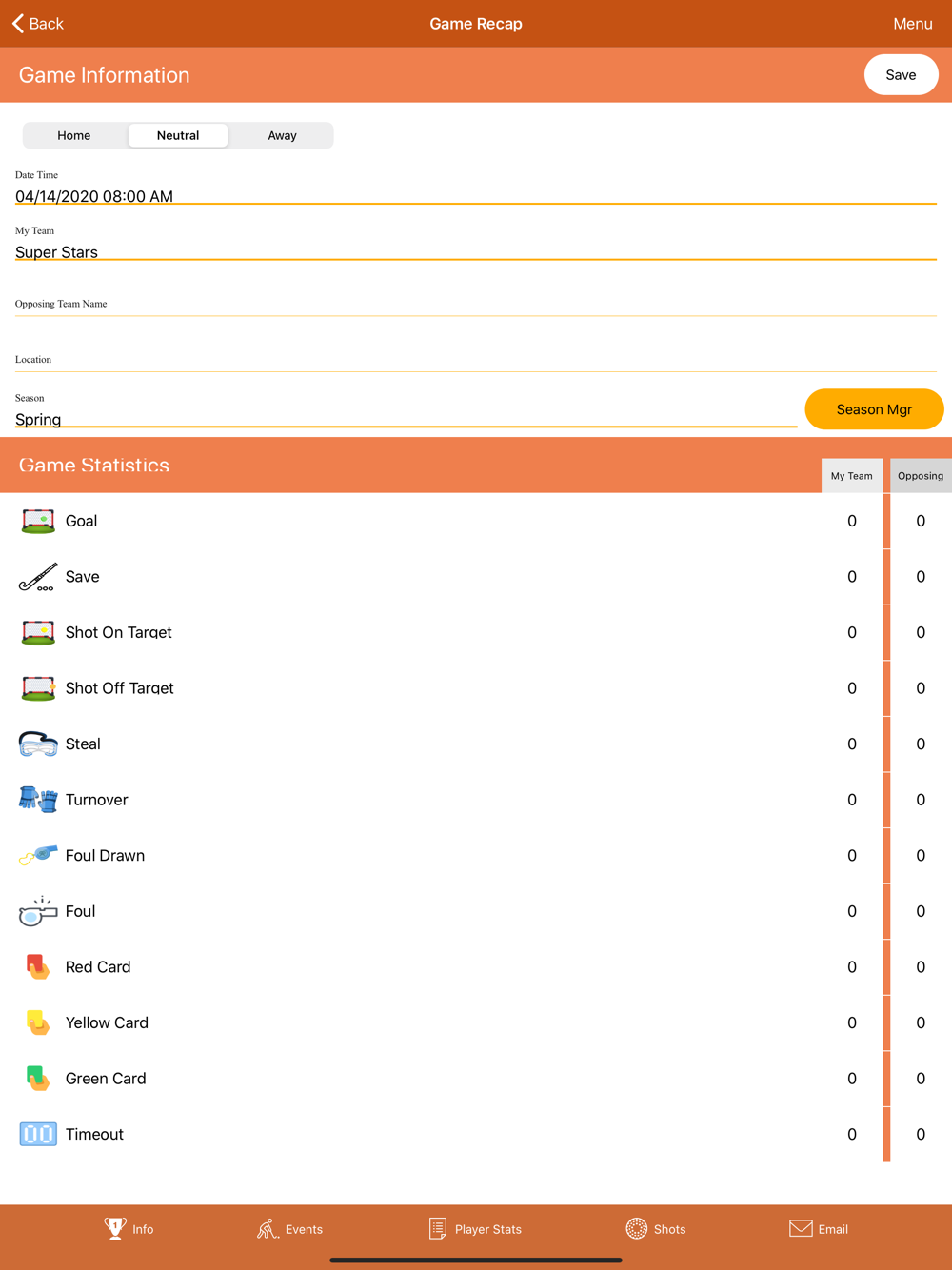Image resolution: width=952 pixels, height=1270 pixels.
Task: Open the Events tab
Action: click(x=289, y=1229)
